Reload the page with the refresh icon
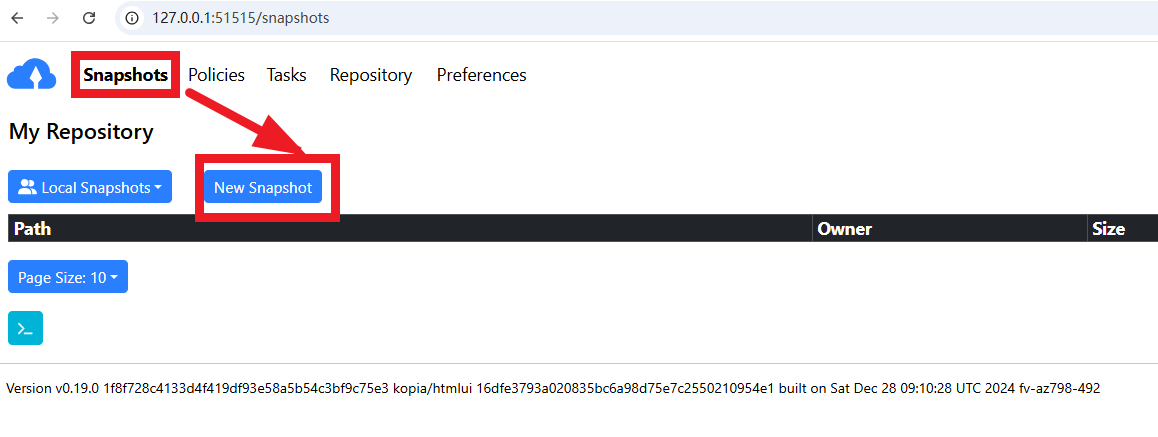Screen dimensions: 1158x437 coord(89,18)
